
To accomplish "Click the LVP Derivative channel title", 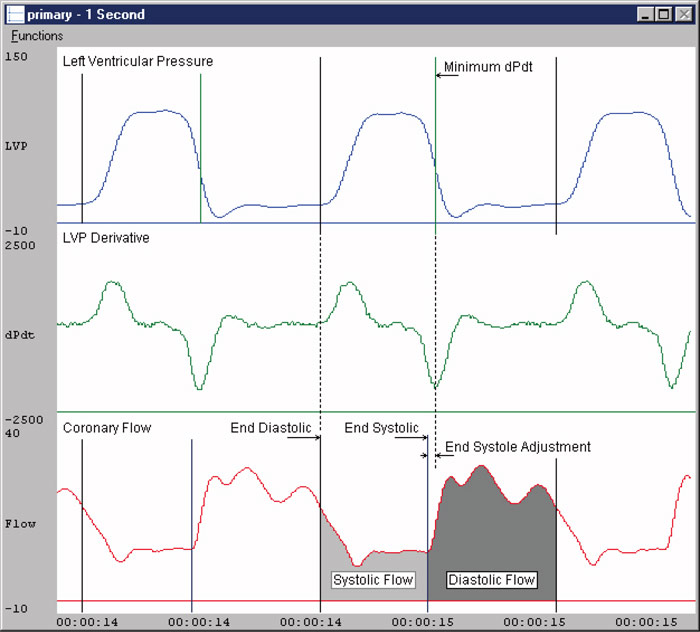I will pos(106,238).
